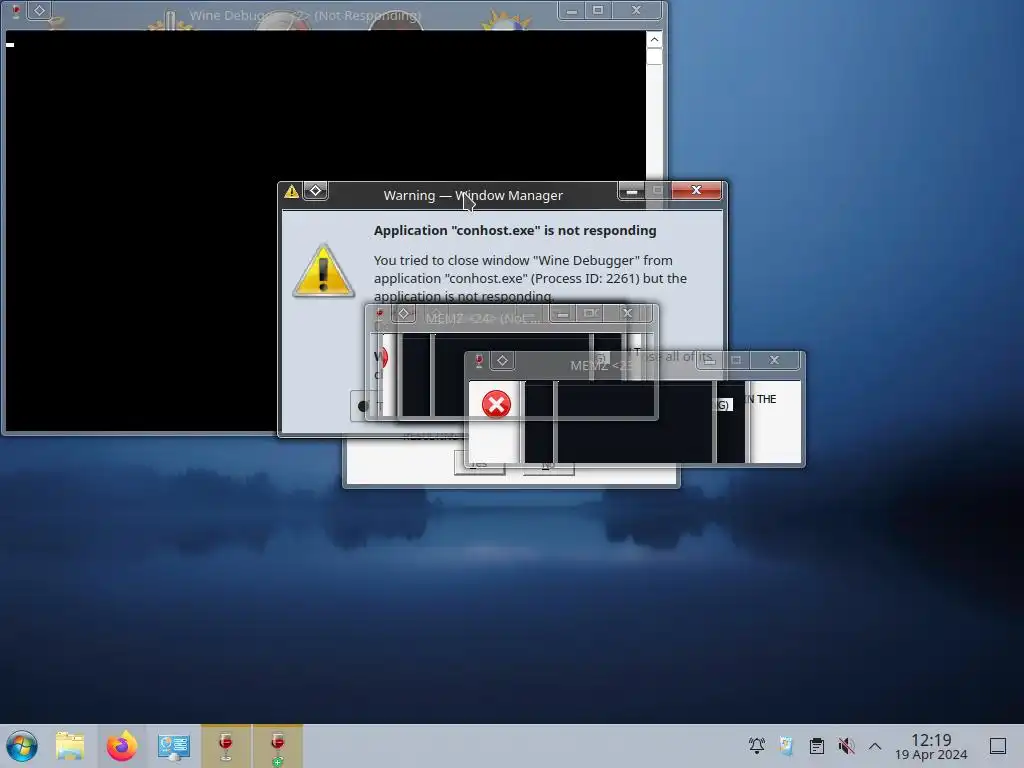Open the system settings taskbar icon
Screen dimensions: 1024x768
click(174, 746)
